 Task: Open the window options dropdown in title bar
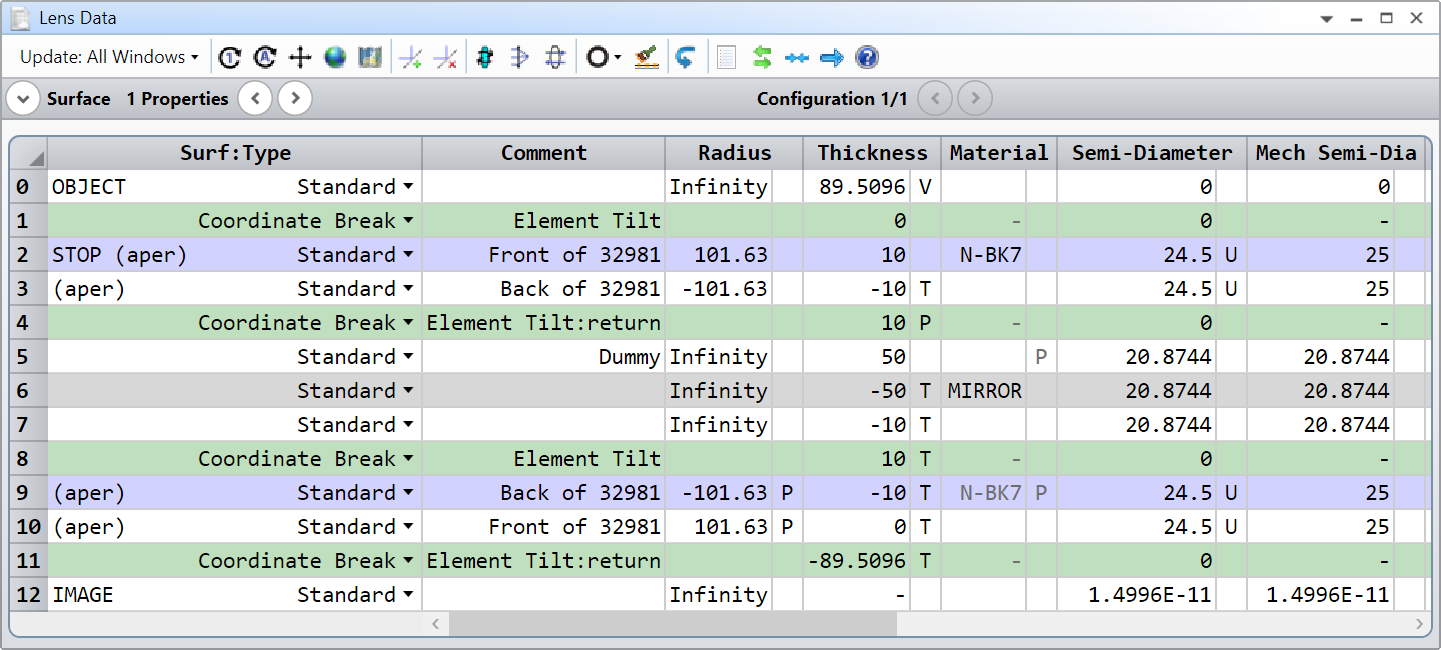click(x=1327, y=18)
